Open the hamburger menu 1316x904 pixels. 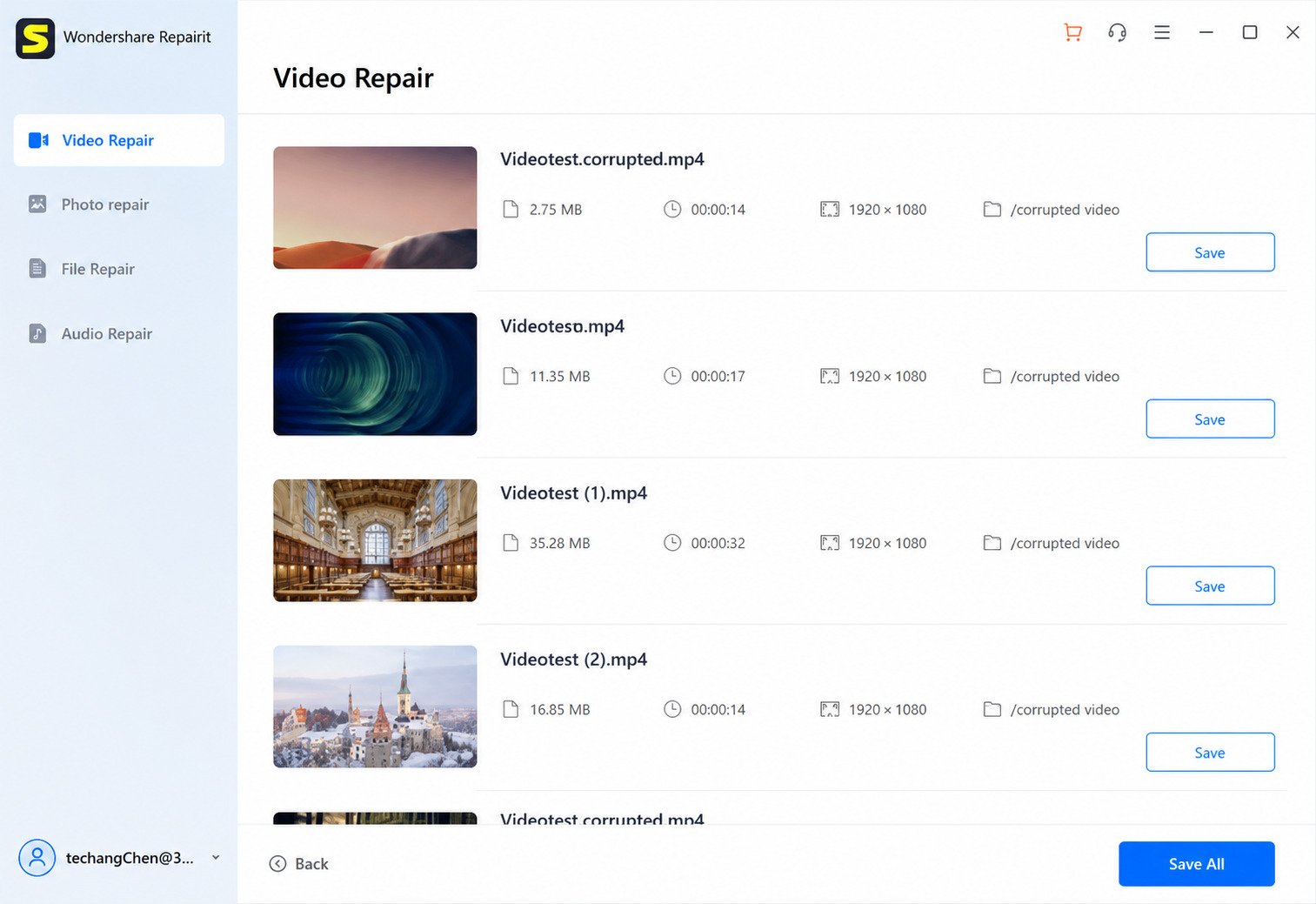tap(1161, 32)
